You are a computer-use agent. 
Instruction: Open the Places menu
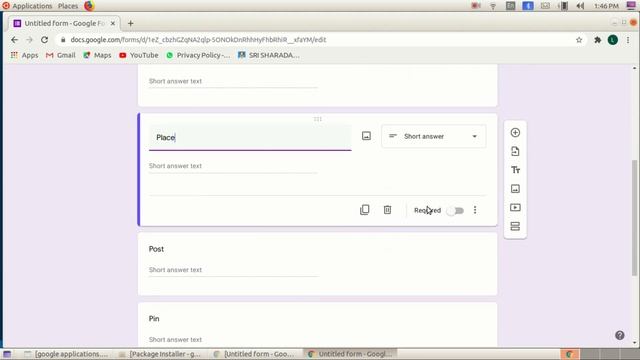coord(68,6)
